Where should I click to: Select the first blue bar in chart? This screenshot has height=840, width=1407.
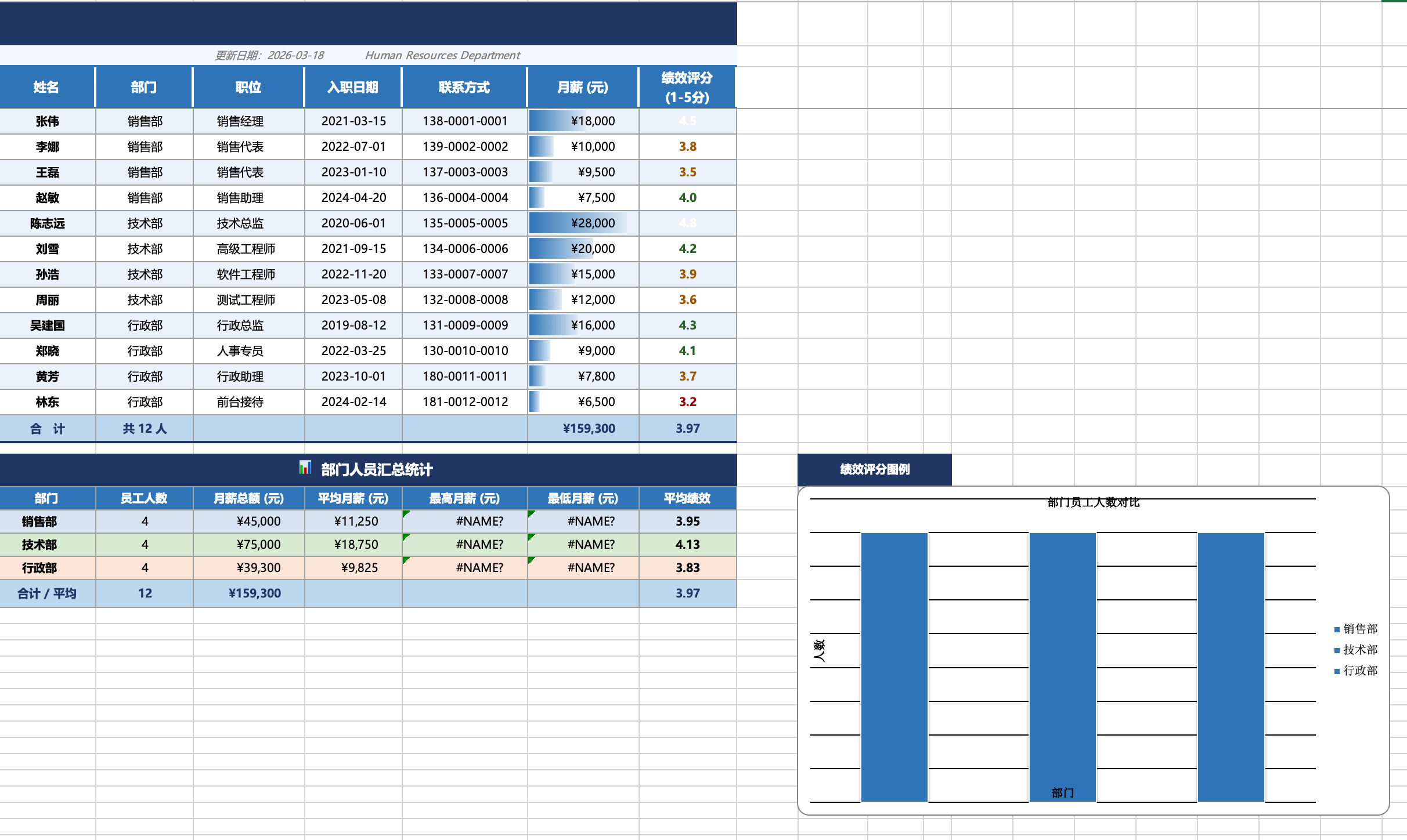(x=894, y=667)
